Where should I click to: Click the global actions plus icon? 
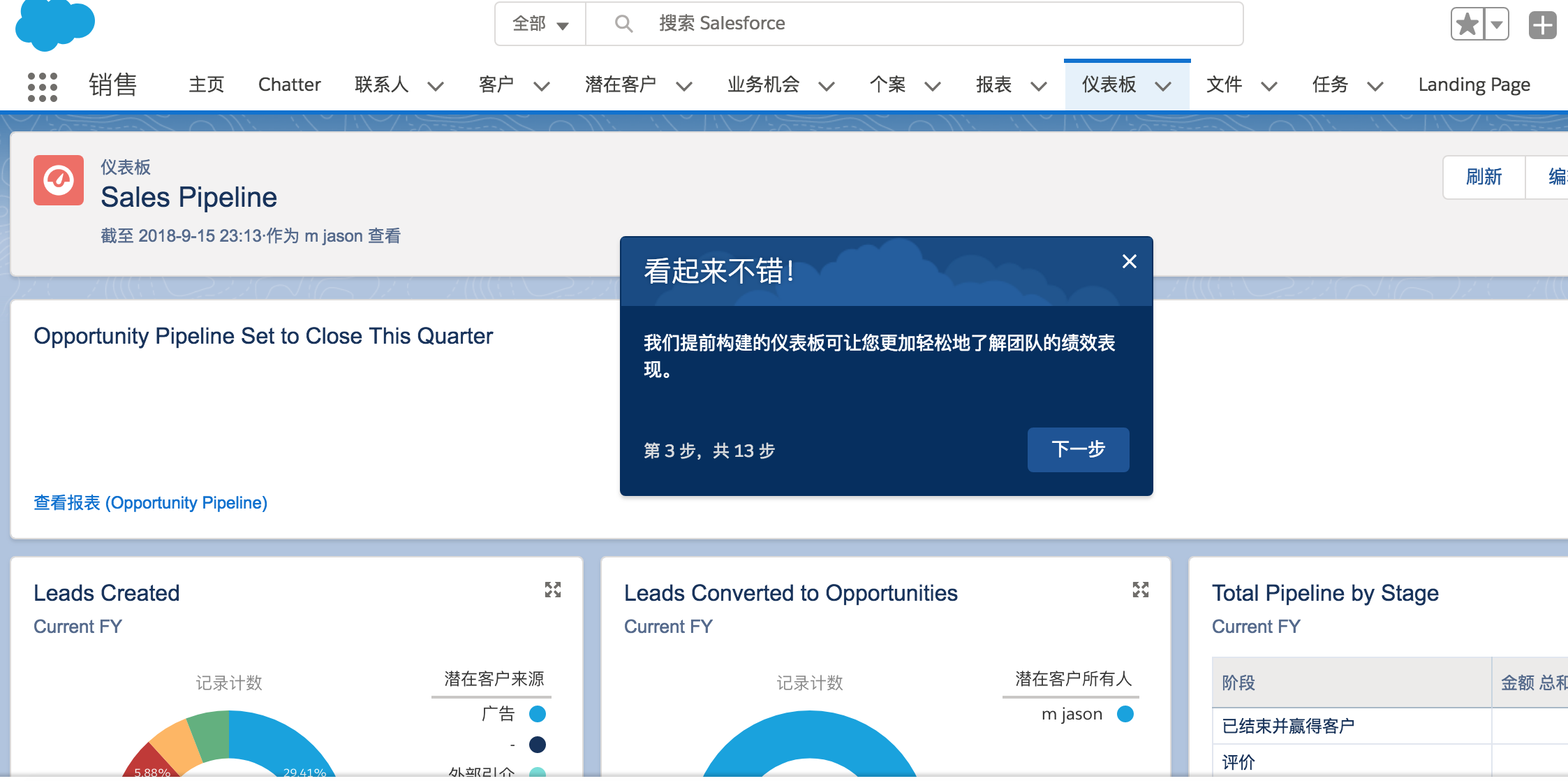click(x=1543, y=25)
